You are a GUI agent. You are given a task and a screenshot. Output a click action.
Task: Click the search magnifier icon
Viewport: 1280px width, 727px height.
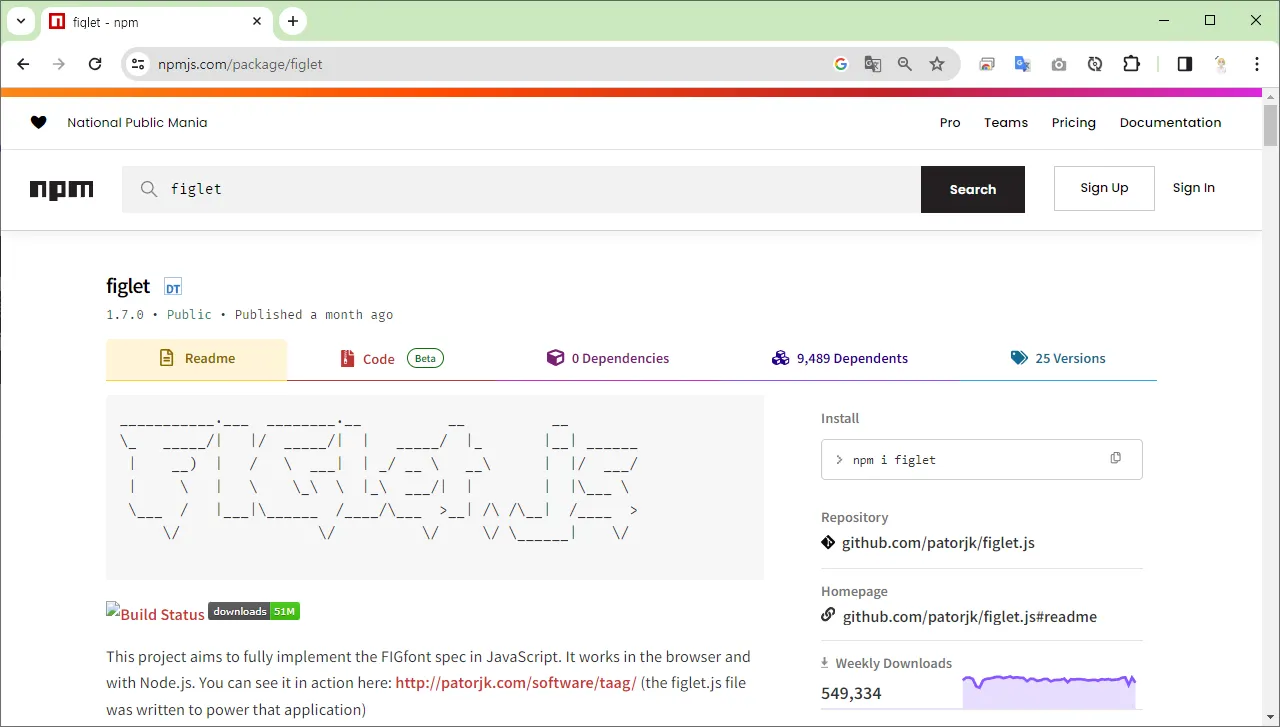pos(149,189)
